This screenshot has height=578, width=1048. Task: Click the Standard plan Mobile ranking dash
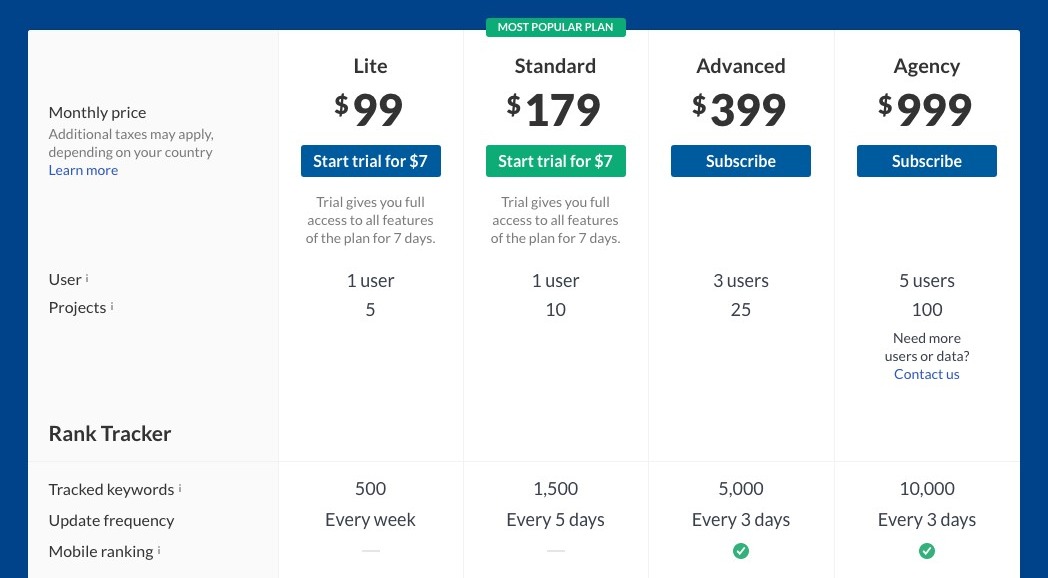(555, 551)
